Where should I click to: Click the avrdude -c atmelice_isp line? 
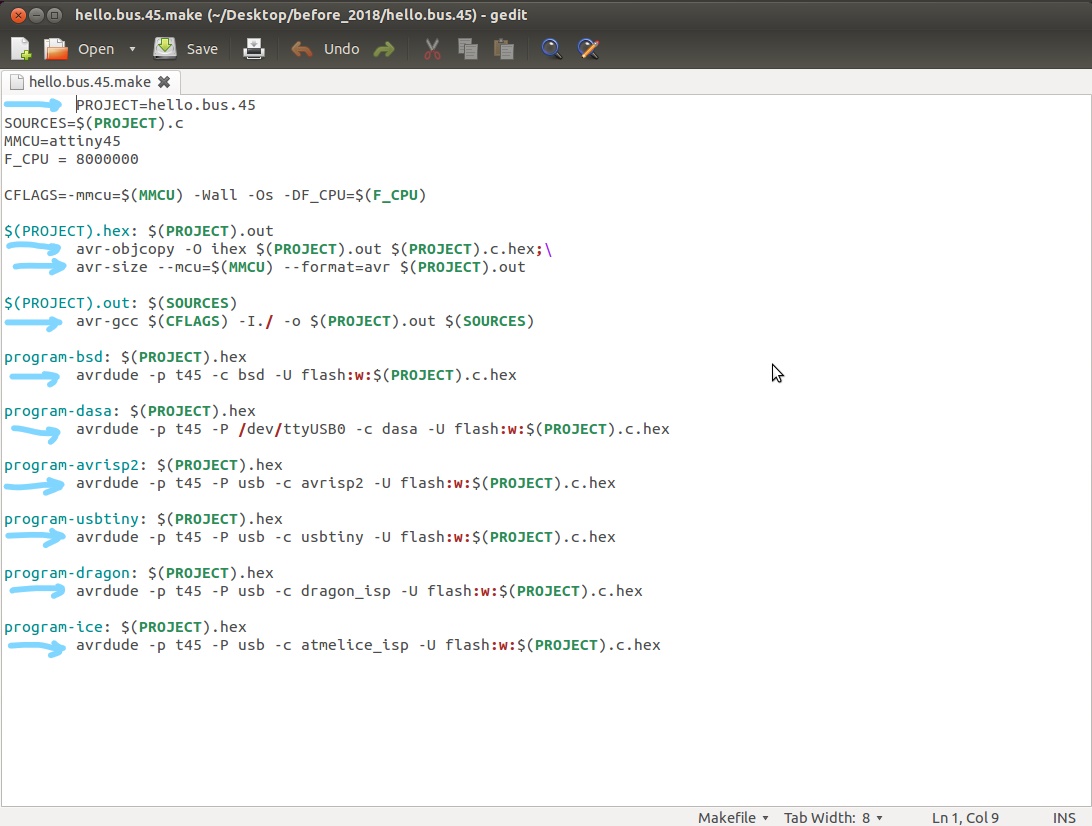pyautogui.click(x=368, y=646)
